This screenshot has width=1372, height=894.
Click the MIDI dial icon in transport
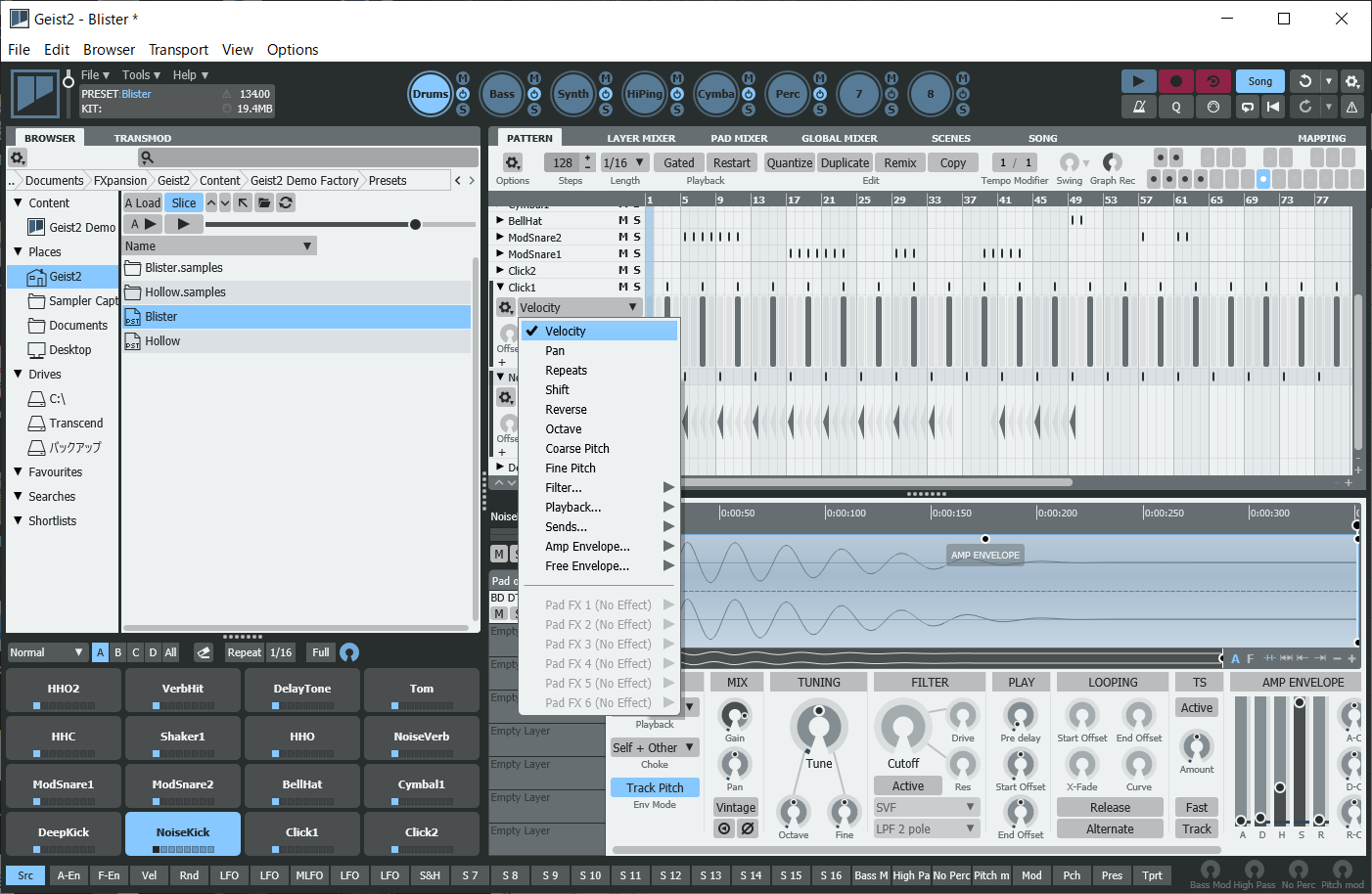1212,107
